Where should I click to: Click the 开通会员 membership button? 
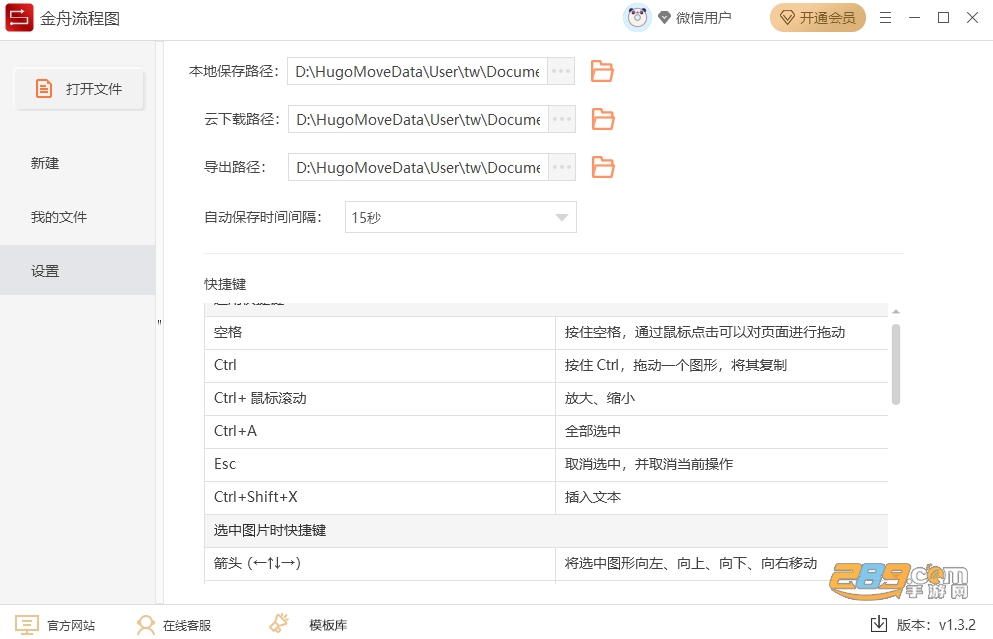click(x=818, y=18)
